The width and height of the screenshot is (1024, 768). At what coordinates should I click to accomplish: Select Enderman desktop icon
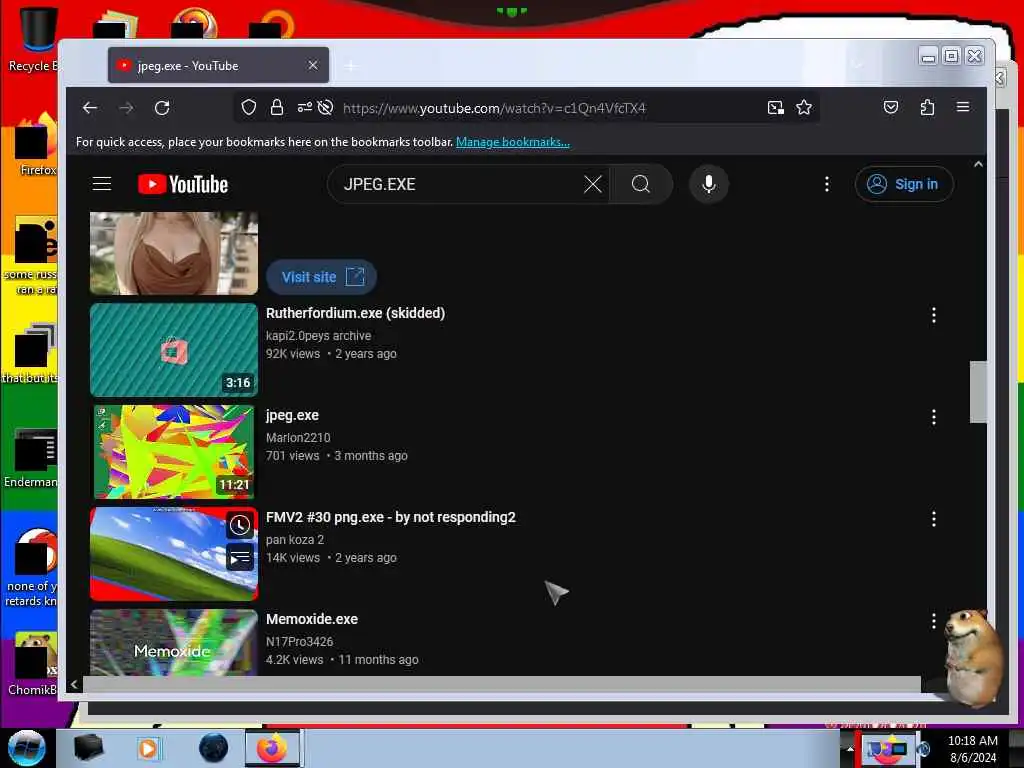pyautogui.click(x=31, y=457)
